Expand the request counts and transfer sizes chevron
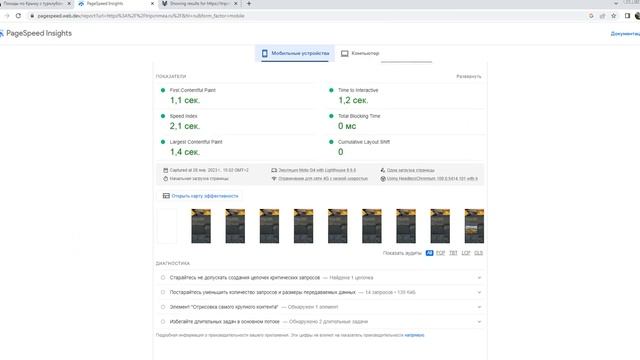This screenshot has height=360, width=640. pos(479,293)
